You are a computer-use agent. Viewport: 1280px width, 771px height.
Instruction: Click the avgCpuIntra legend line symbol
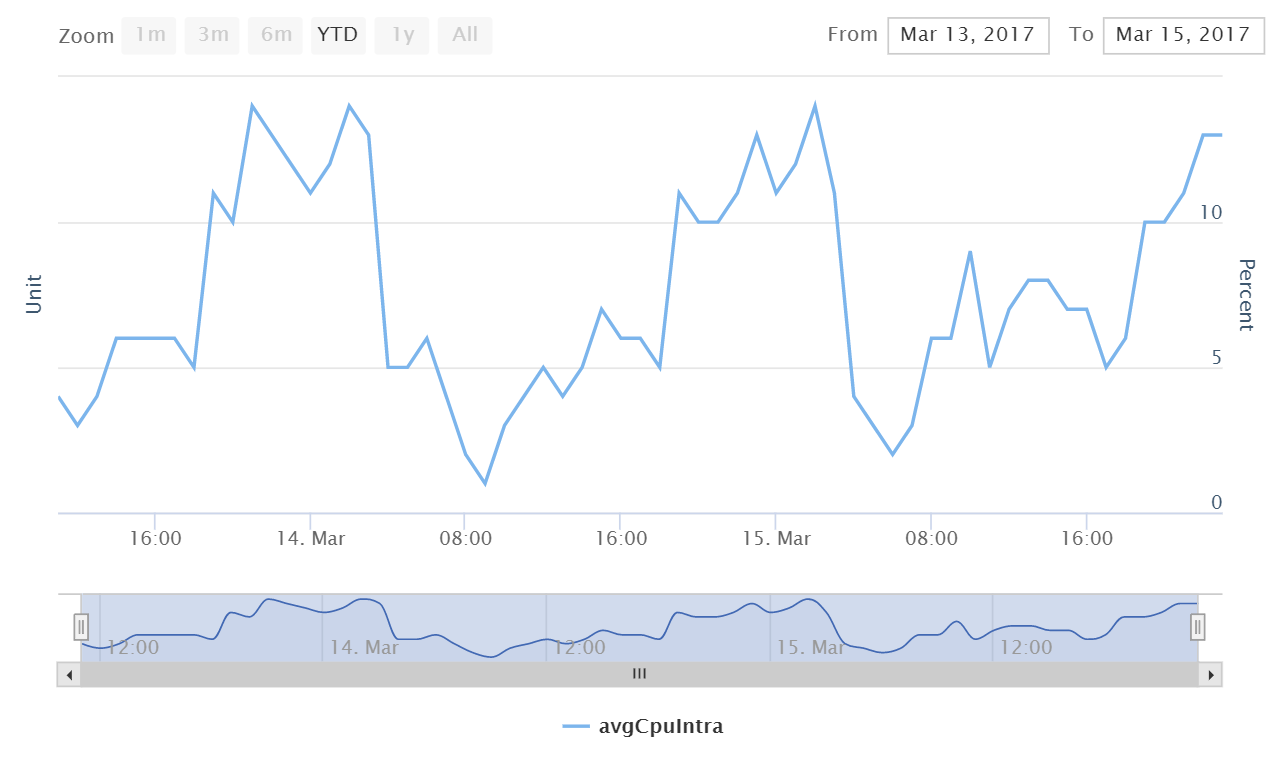coord(578,727)
